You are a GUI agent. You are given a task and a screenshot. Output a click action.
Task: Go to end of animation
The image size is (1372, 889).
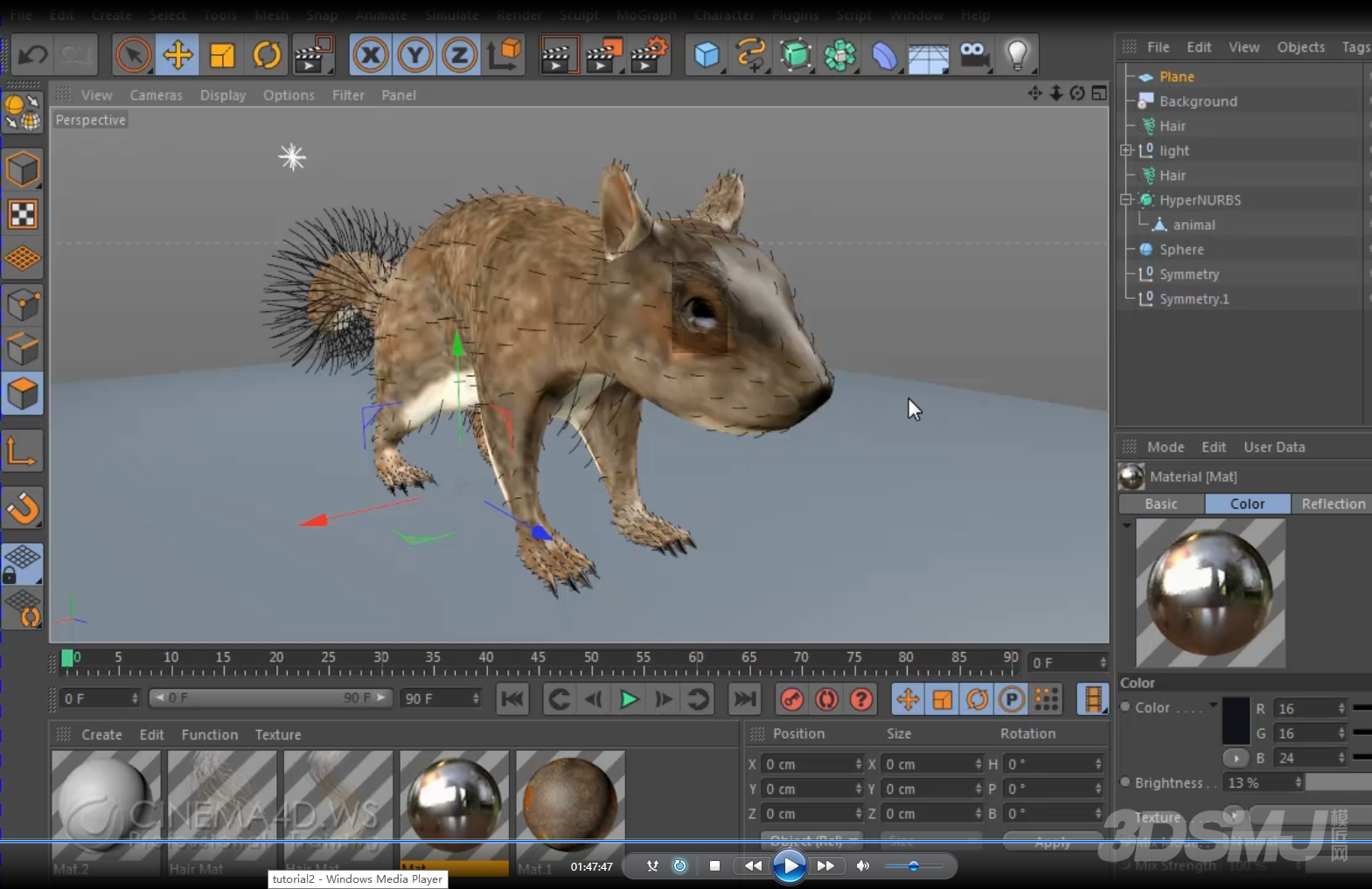click(745, 699)
